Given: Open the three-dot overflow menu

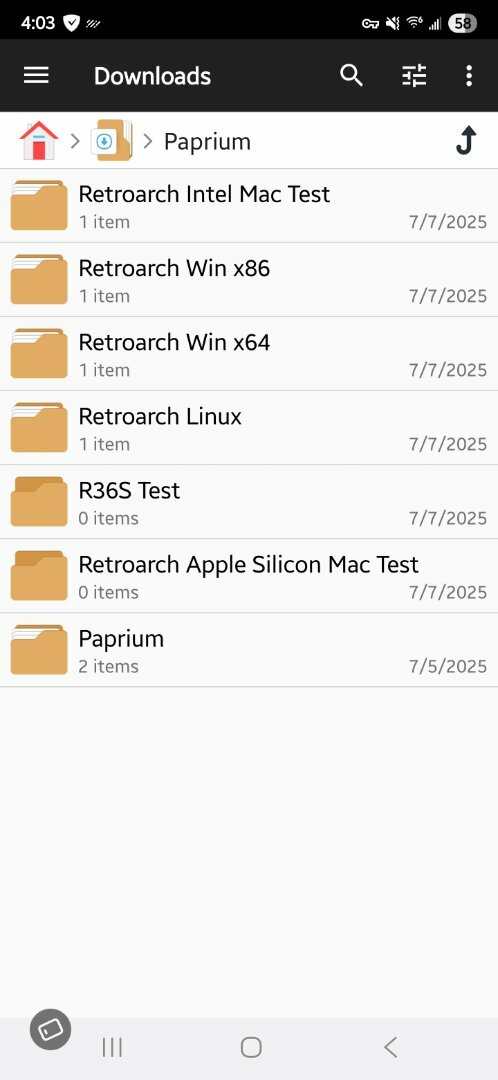Looking at the screenshot, I should tap(468, 75).
